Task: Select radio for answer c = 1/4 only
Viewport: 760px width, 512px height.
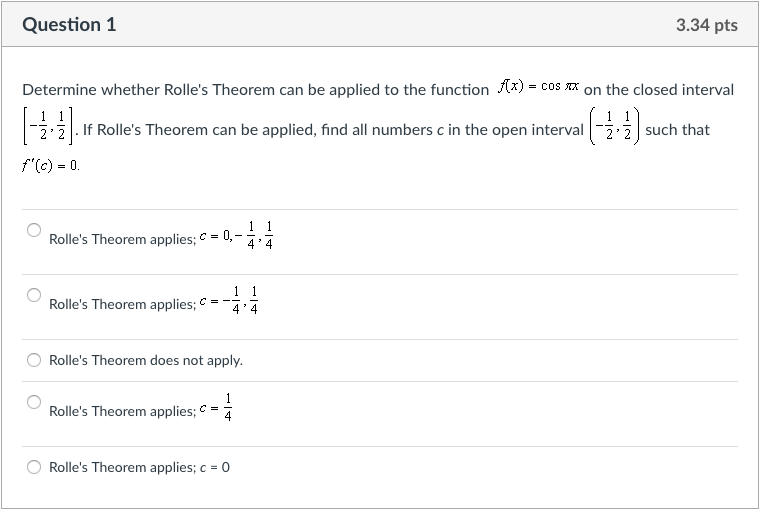Action: tap(34, 402)
